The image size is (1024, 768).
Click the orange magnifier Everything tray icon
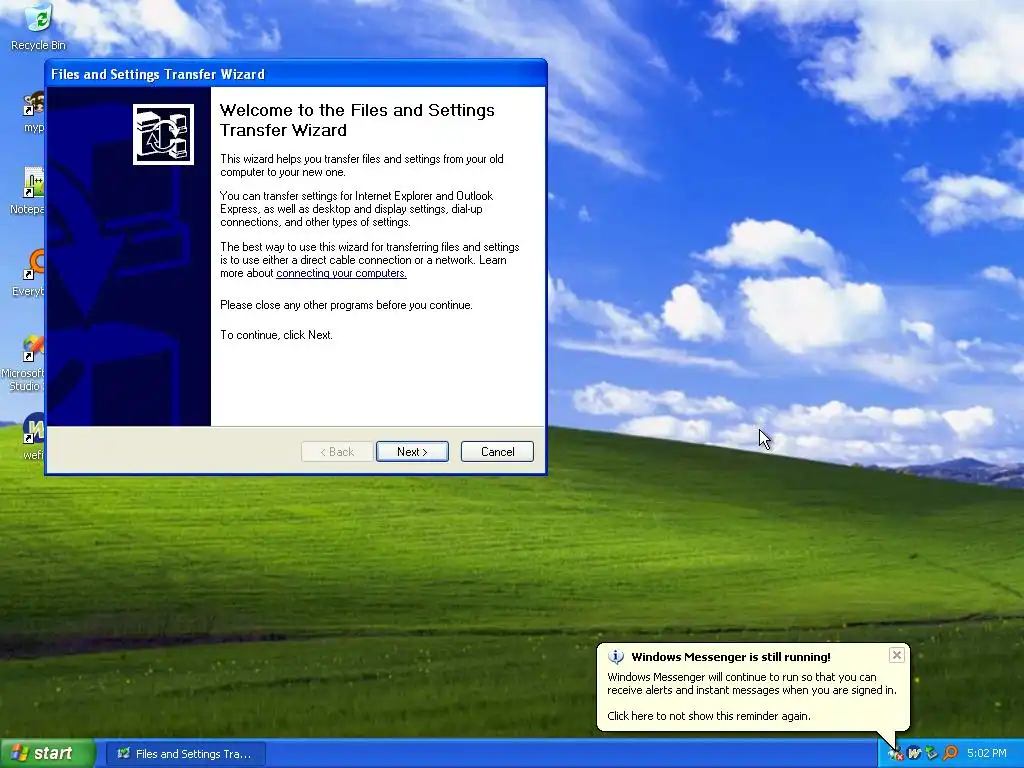tap(950, 754)
